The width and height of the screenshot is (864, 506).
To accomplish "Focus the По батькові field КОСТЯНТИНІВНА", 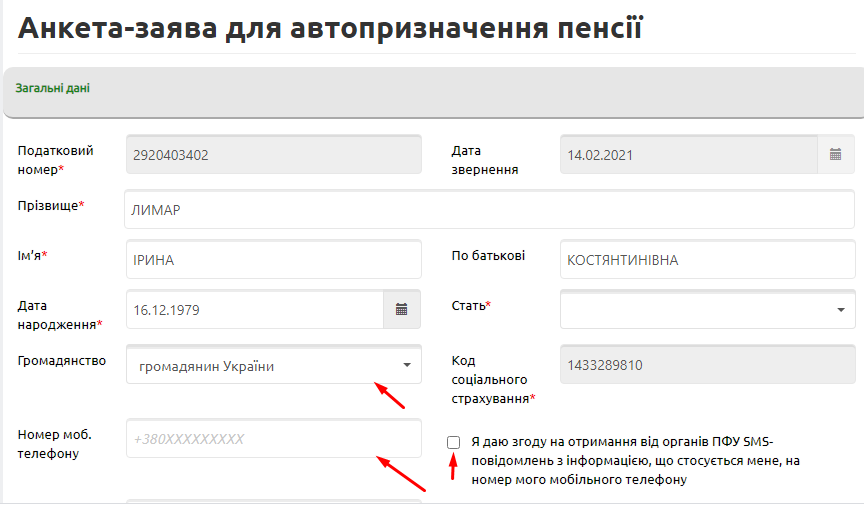I will click(x=708, y=260).
